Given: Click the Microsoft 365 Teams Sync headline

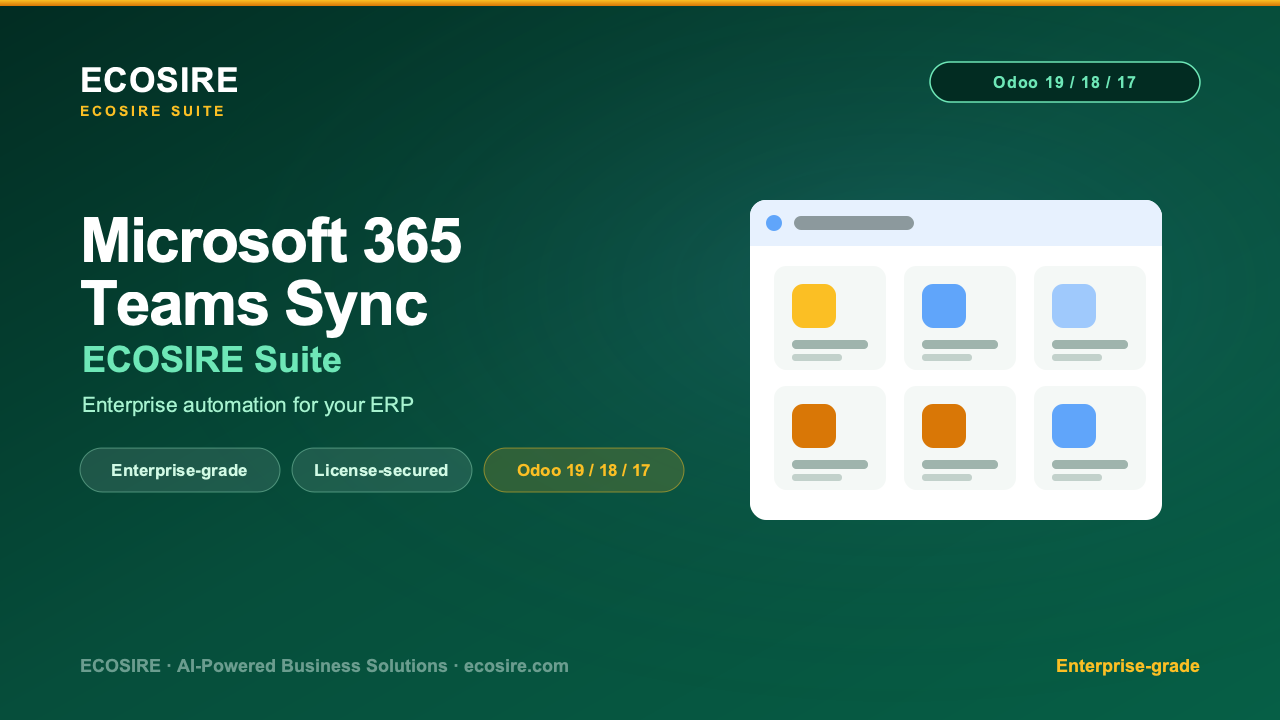Looking at the screenshot, I should pos(271,271).
